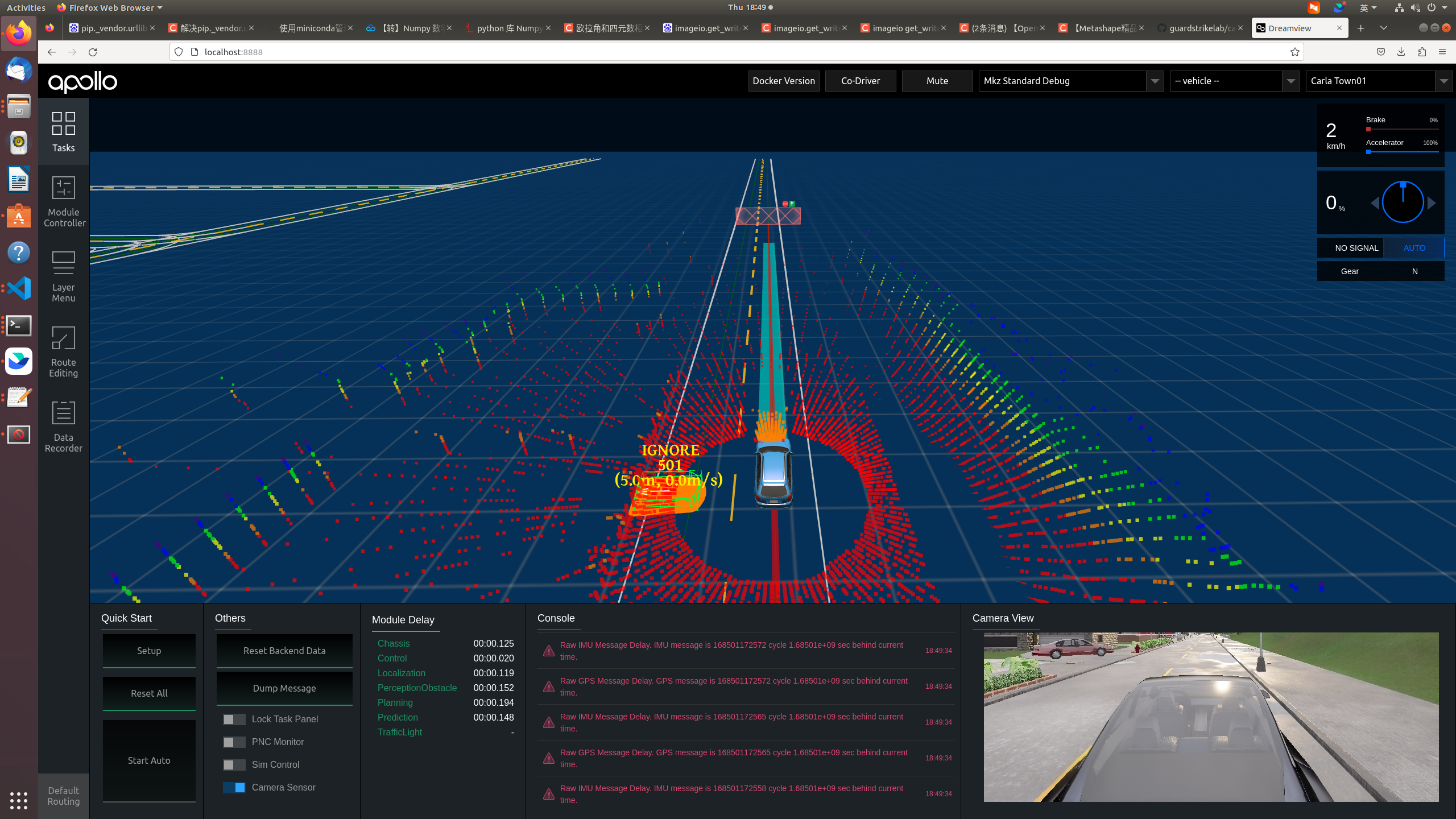Open the Default Routing menu item

(63, 796)
